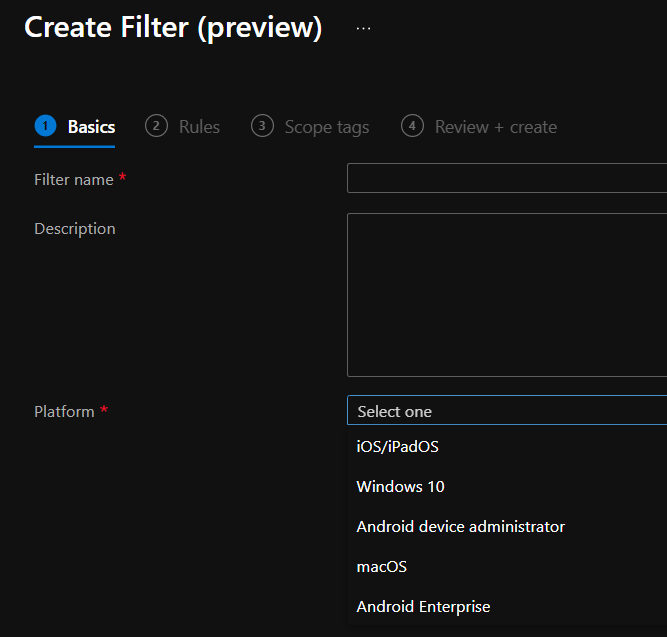Viewport: 667px width, 637px height.
Task: Focus the Filter name text field
Action: click(x=506, y=179)
